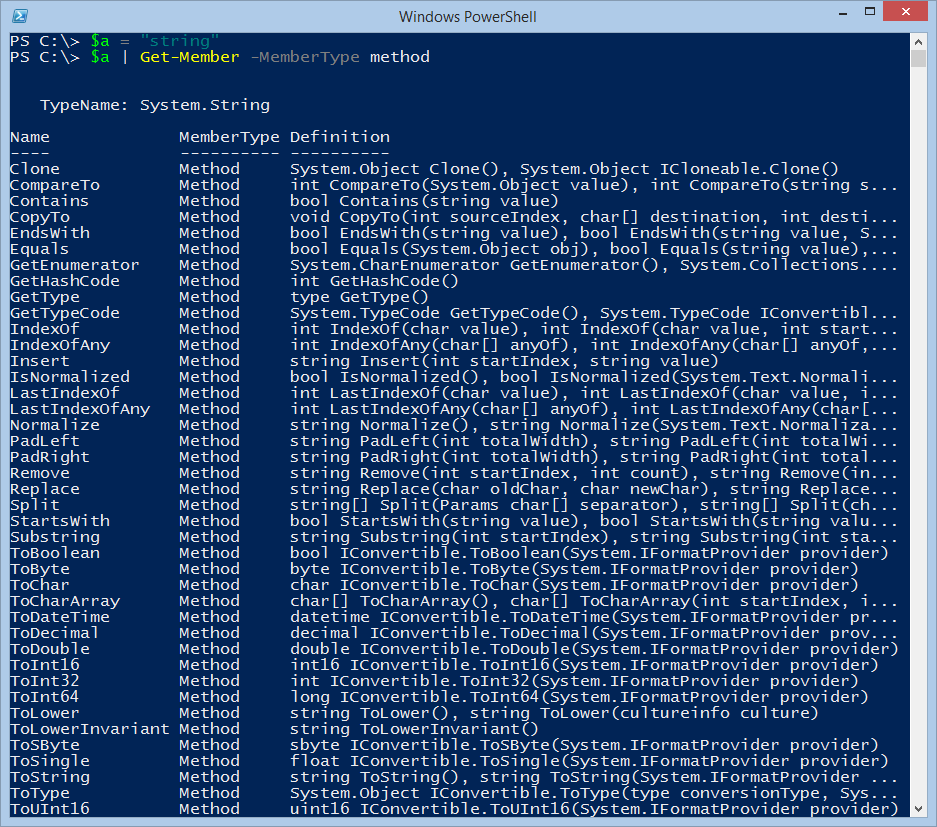Minimize the Windows PowerShell window
The height and width of the screenshot is (827, 937).
point(843,12)
